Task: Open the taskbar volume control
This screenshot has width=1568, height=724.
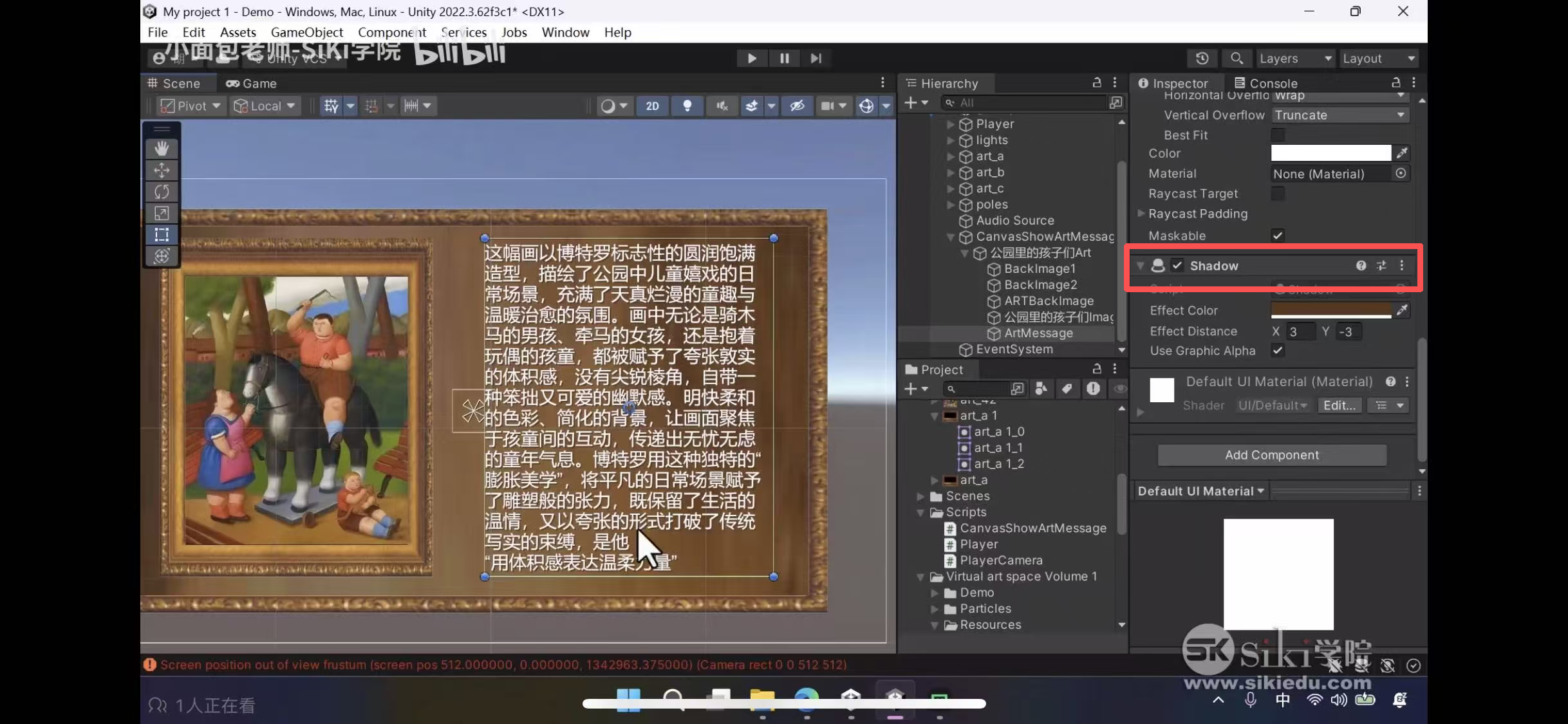Action: point(1339,700)
